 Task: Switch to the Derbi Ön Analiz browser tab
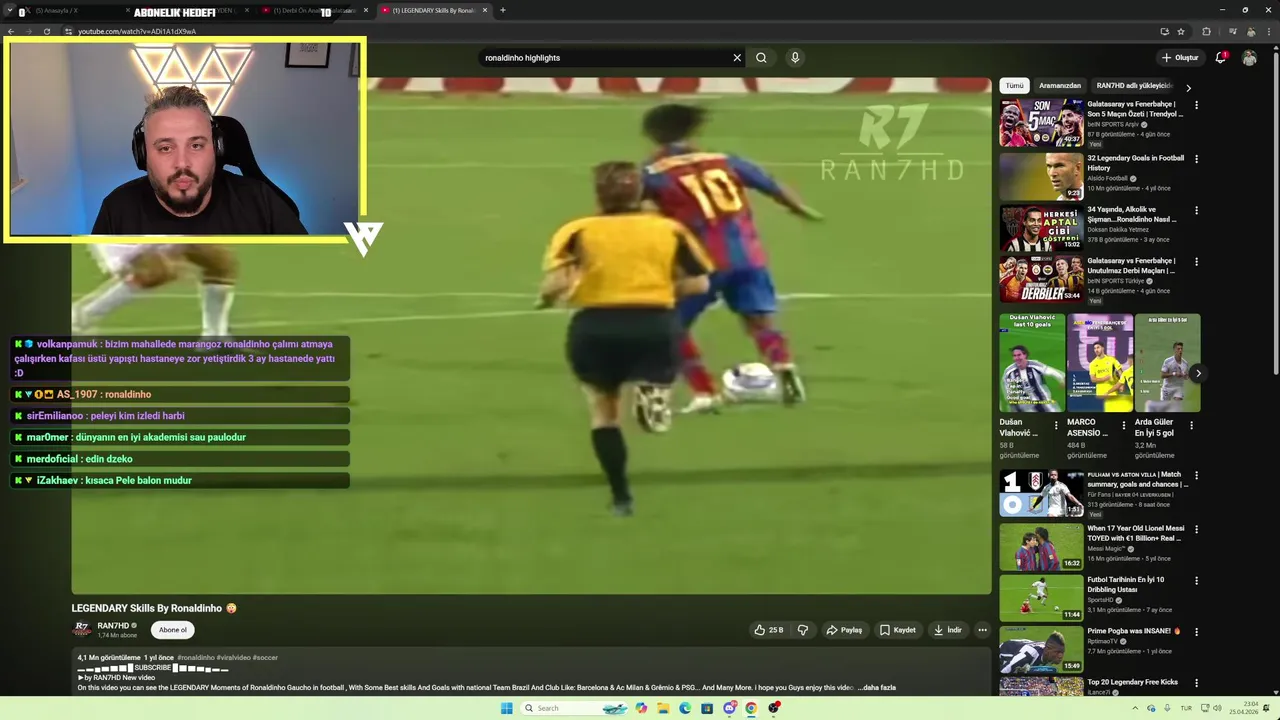314,10
